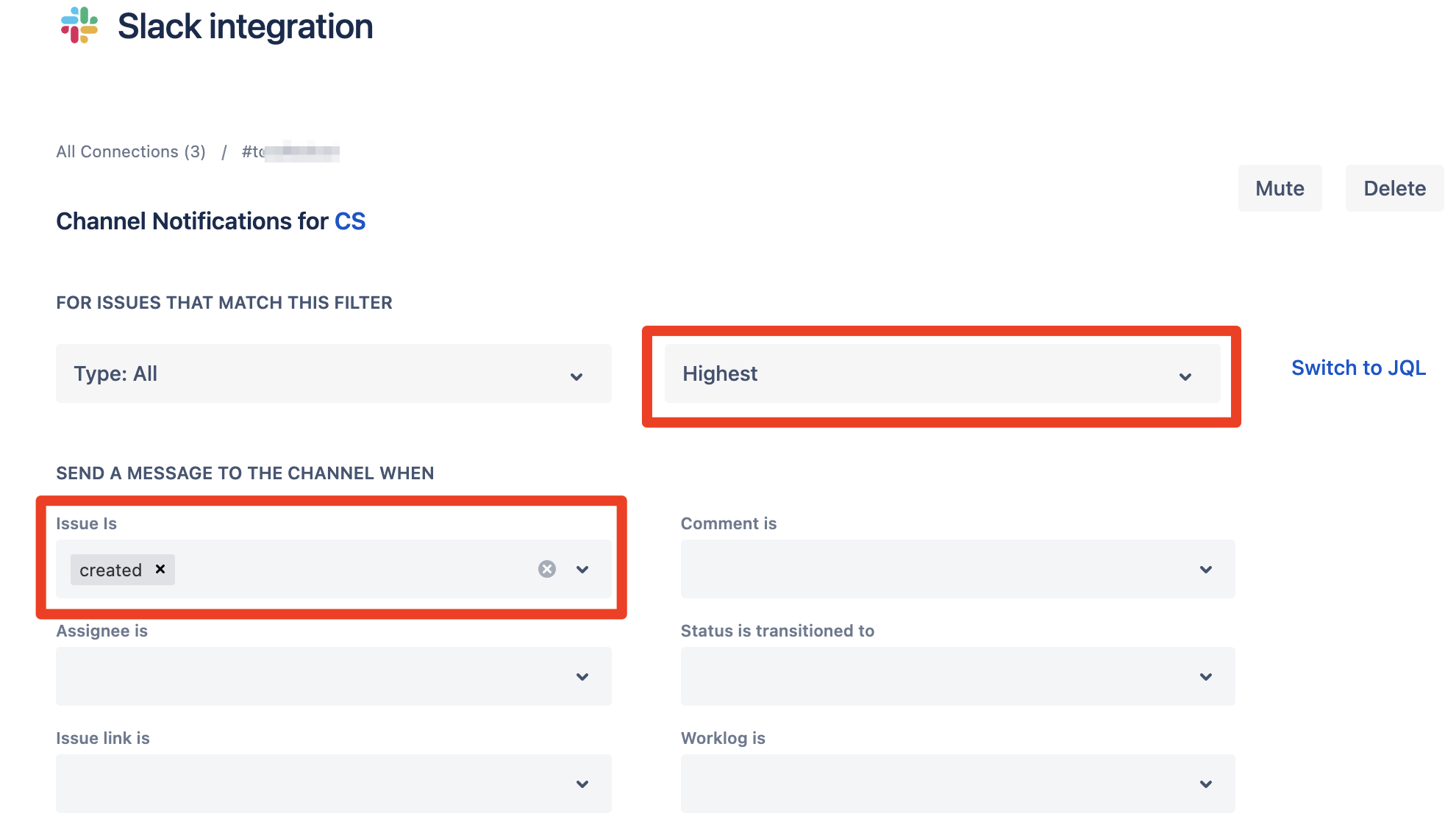Open the Highest priority dropdown
Image resolution: width=1456 pixels, height=838 pixels.
[x=941, y=373]
